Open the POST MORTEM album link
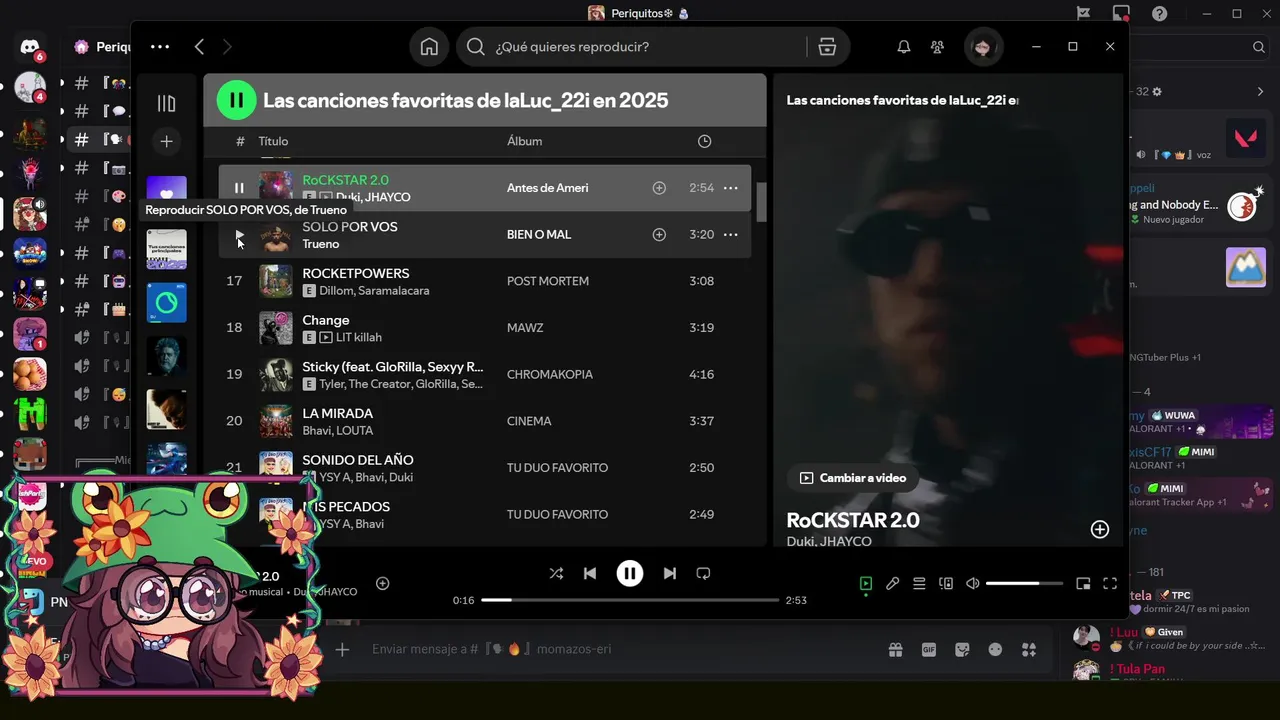Screen dimensions: 1280x720 click(547, 281)
